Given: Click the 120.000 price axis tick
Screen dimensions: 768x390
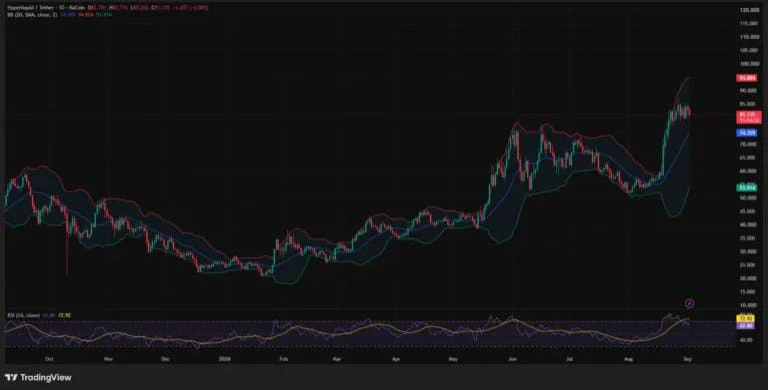Looking at the screenshot, I should coord(749,10).
